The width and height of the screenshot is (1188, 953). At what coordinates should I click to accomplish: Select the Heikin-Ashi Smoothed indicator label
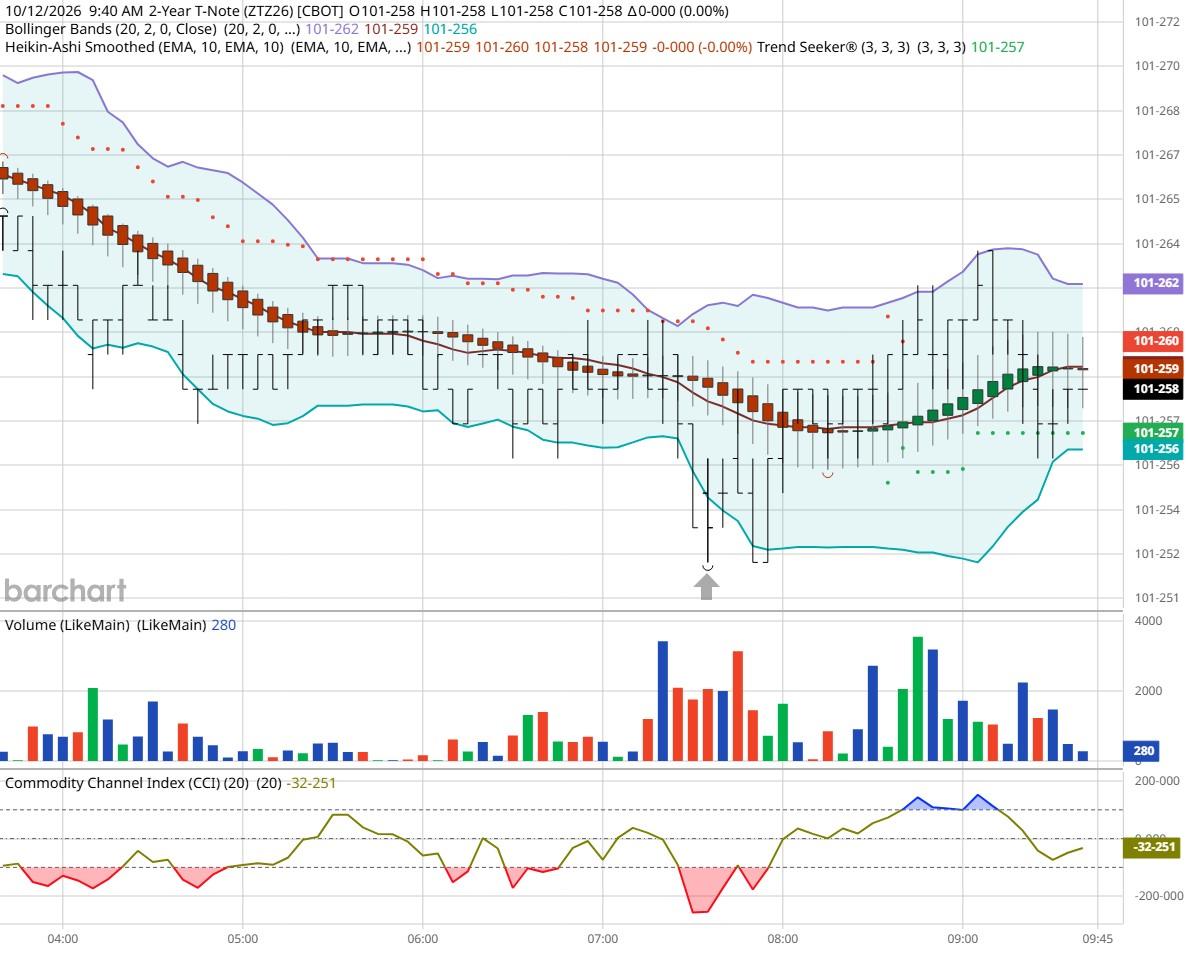144,47
